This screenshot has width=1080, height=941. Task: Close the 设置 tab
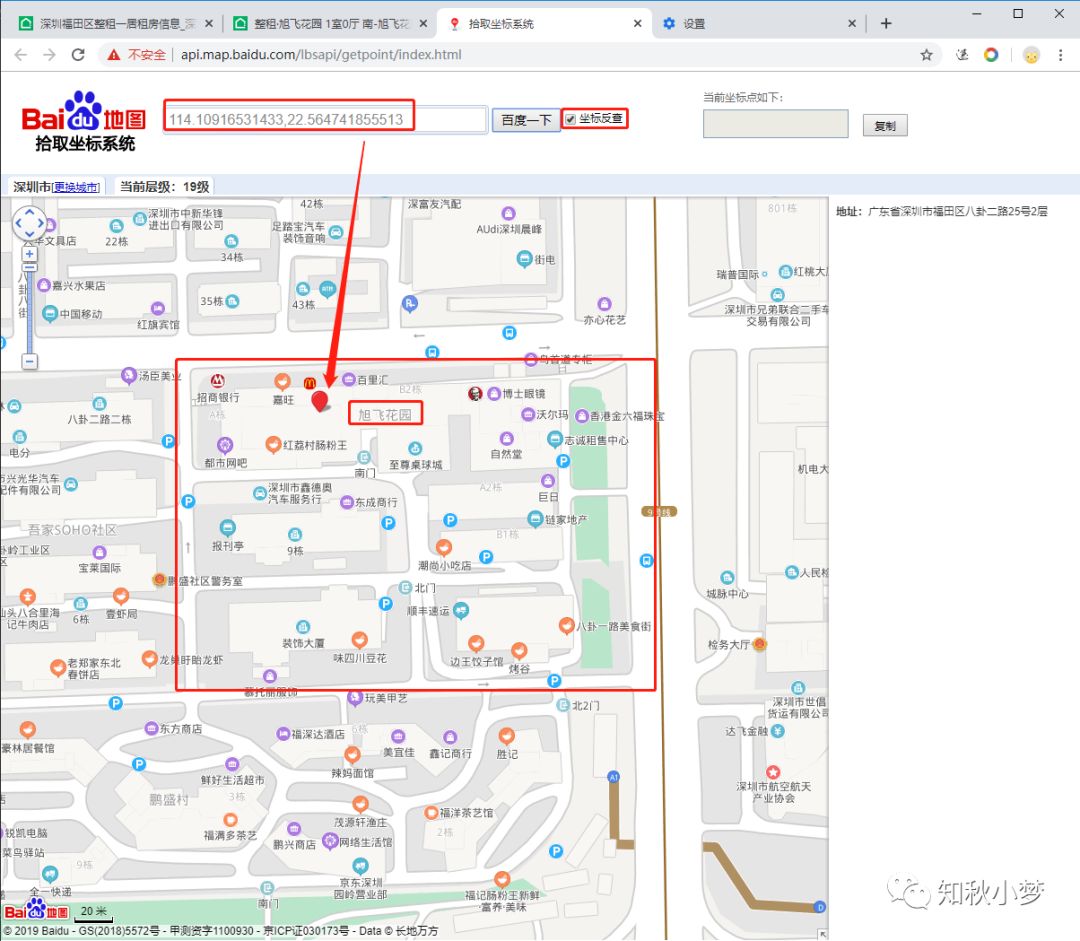pyautogui.click(x=852, y=23)
